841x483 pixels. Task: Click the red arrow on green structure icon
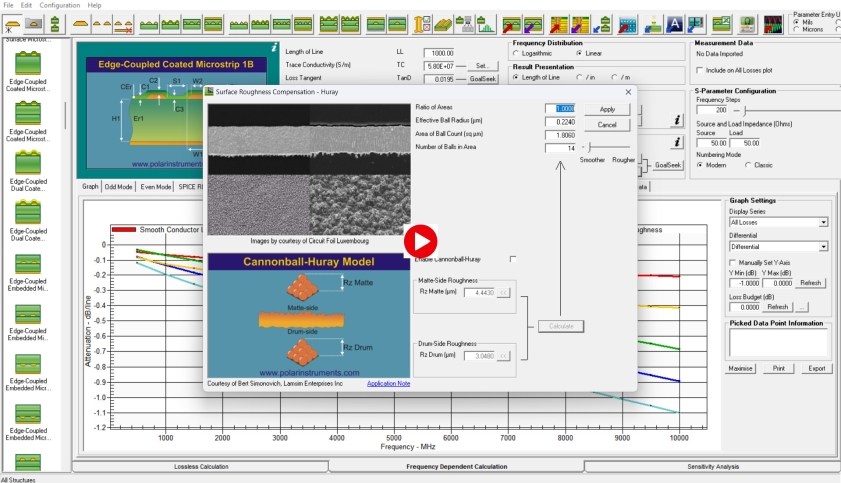pos(511,25)
